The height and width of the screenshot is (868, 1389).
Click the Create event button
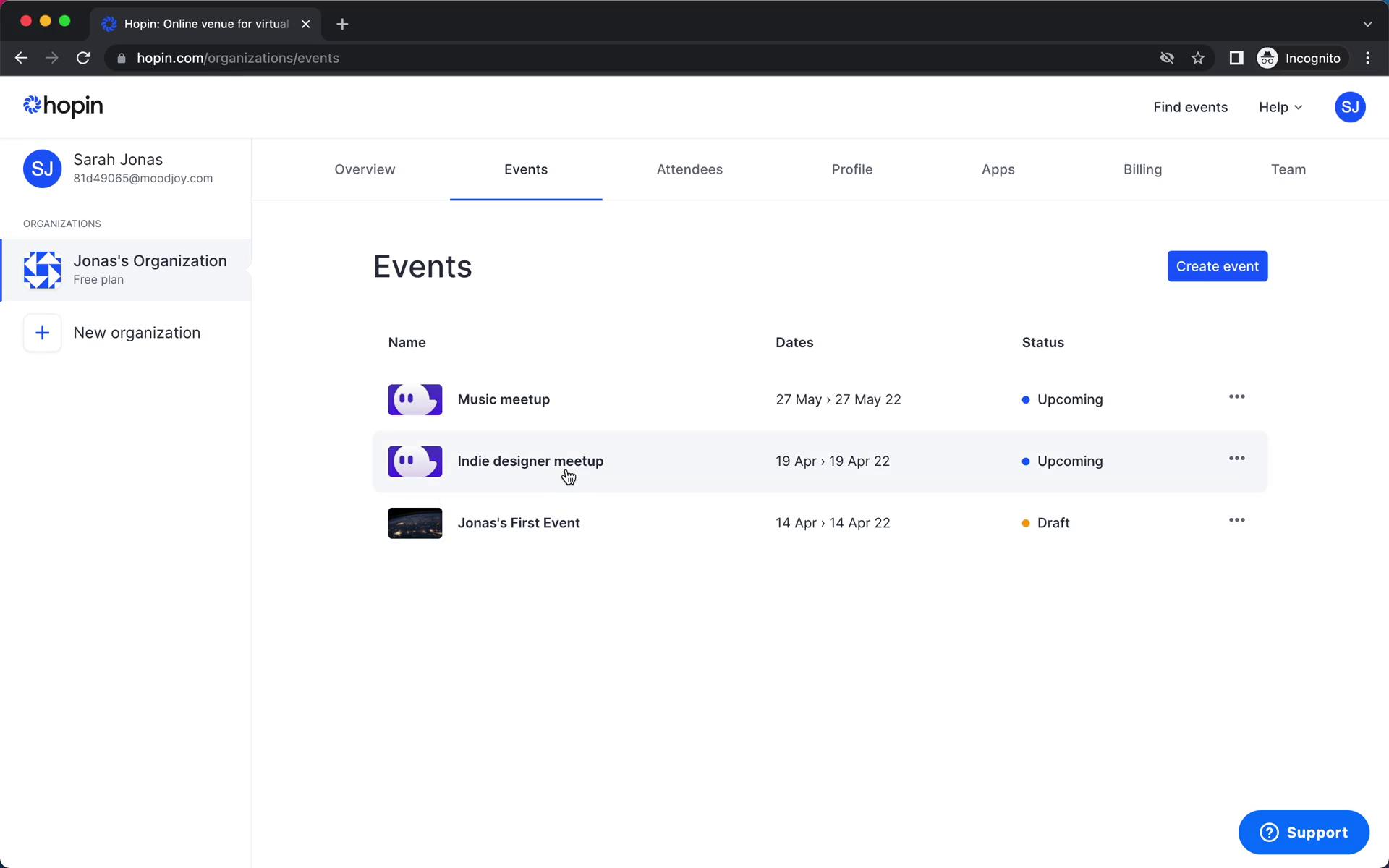click(1217, 266)
